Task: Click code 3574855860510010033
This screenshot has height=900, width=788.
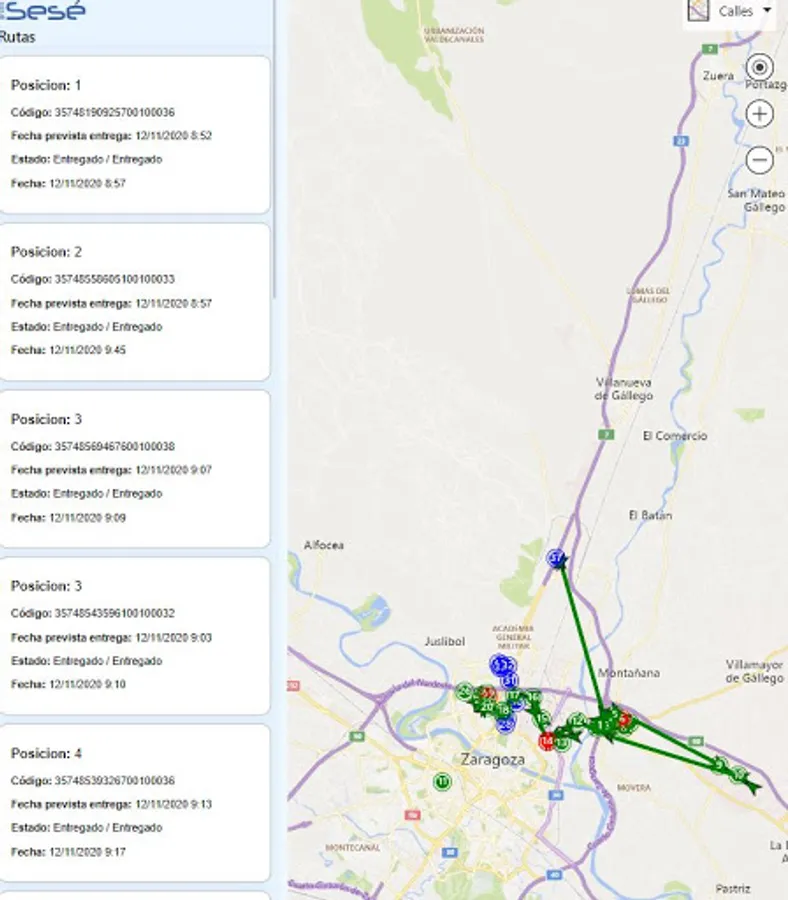Action: pyautogui.click(x=115, y=280)
